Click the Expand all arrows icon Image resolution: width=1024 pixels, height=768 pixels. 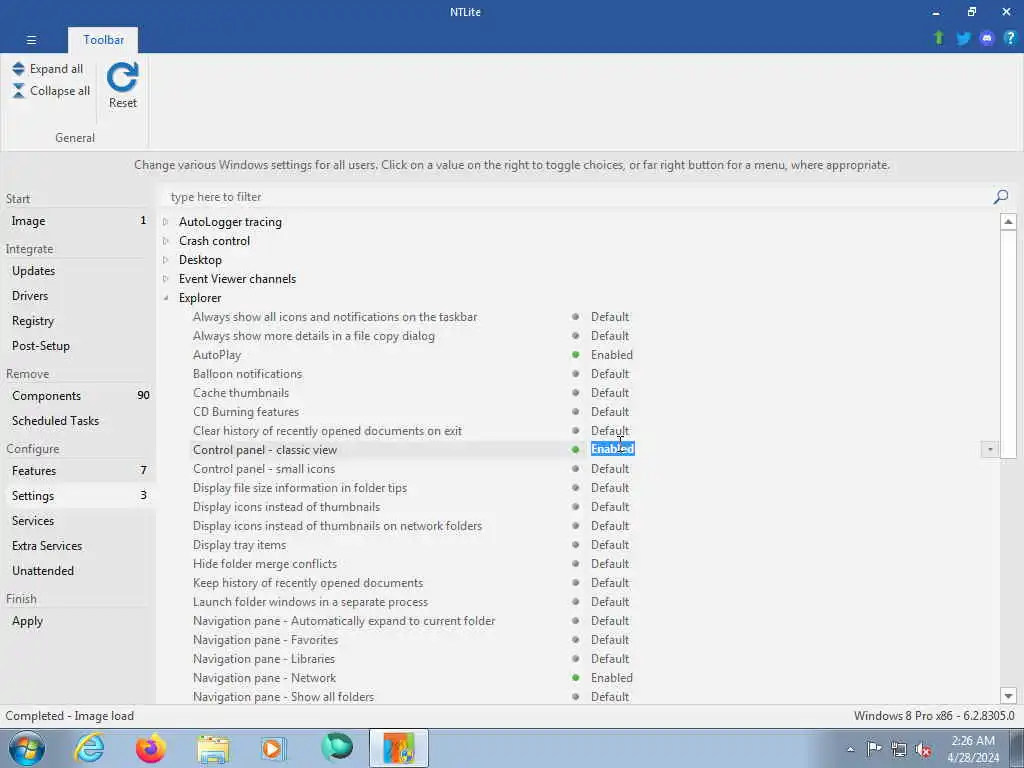18,69
